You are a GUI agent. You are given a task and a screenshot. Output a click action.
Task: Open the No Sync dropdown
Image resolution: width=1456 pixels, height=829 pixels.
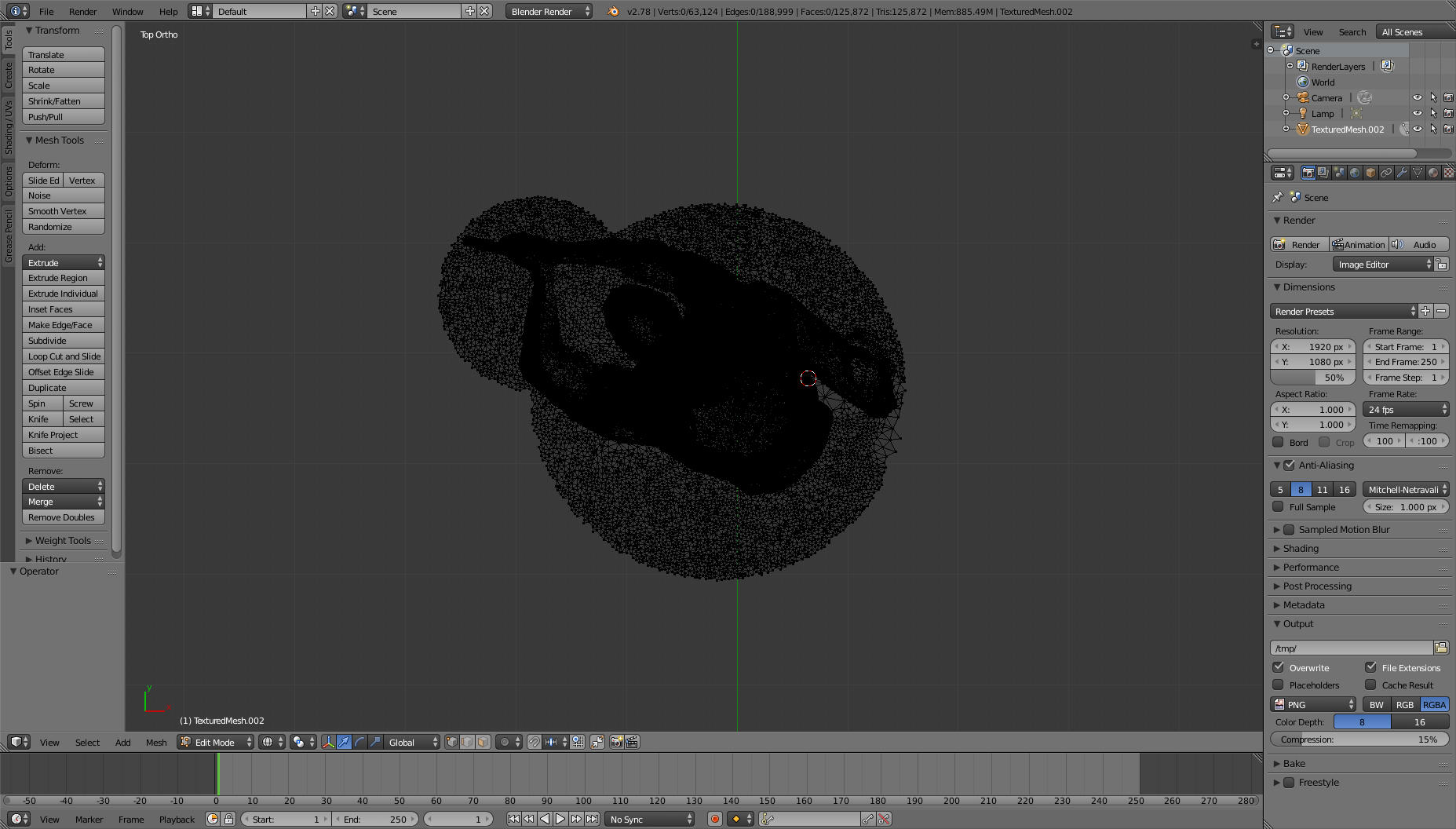651,819
